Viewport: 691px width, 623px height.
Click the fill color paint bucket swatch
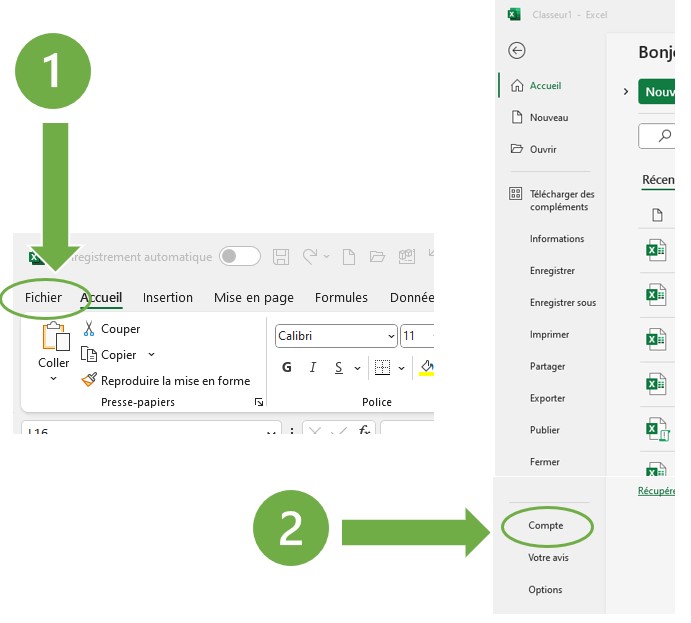427,367
